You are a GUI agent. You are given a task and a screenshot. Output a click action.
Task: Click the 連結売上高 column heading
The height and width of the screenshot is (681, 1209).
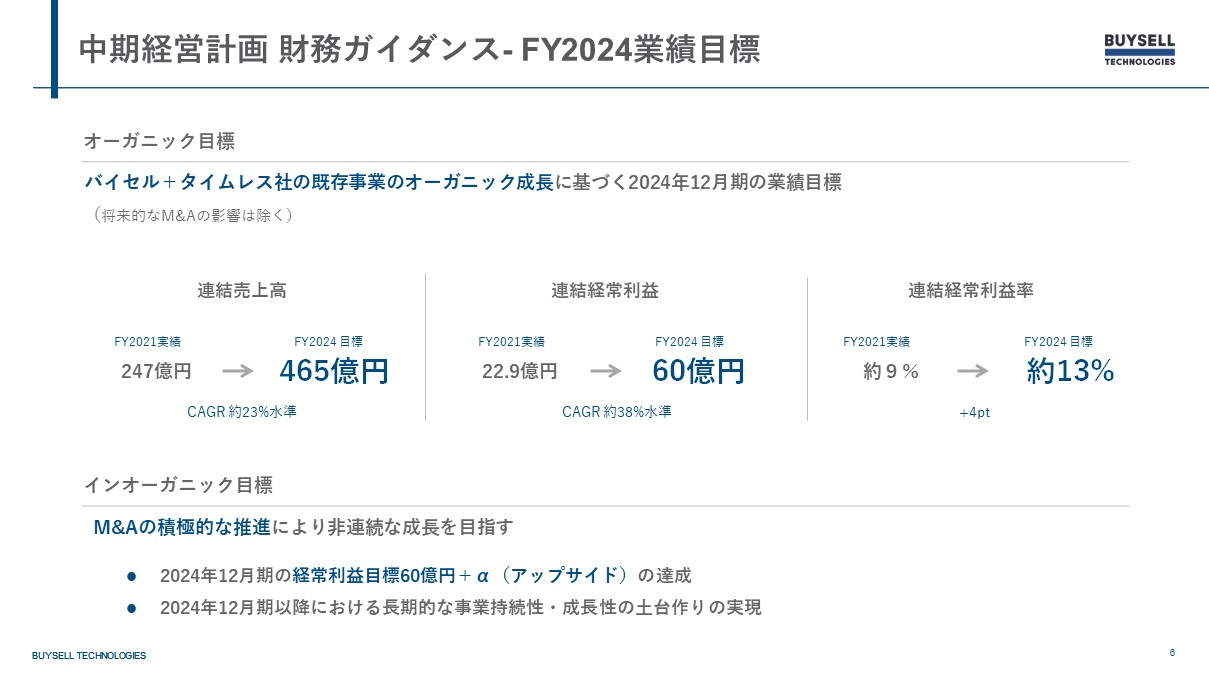242,291
